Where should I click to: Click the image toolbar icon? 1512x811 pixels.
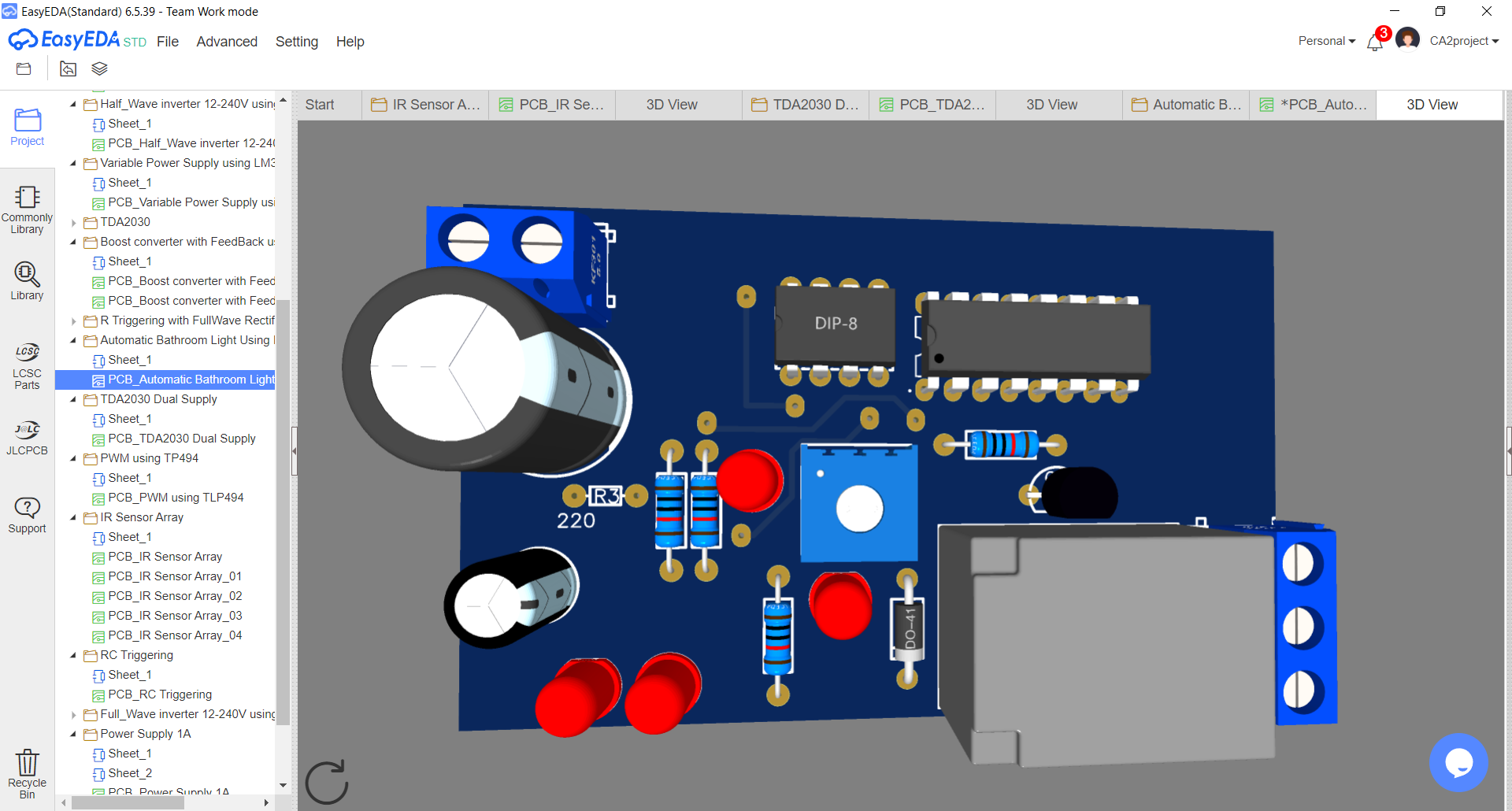[x=69, y=69]
